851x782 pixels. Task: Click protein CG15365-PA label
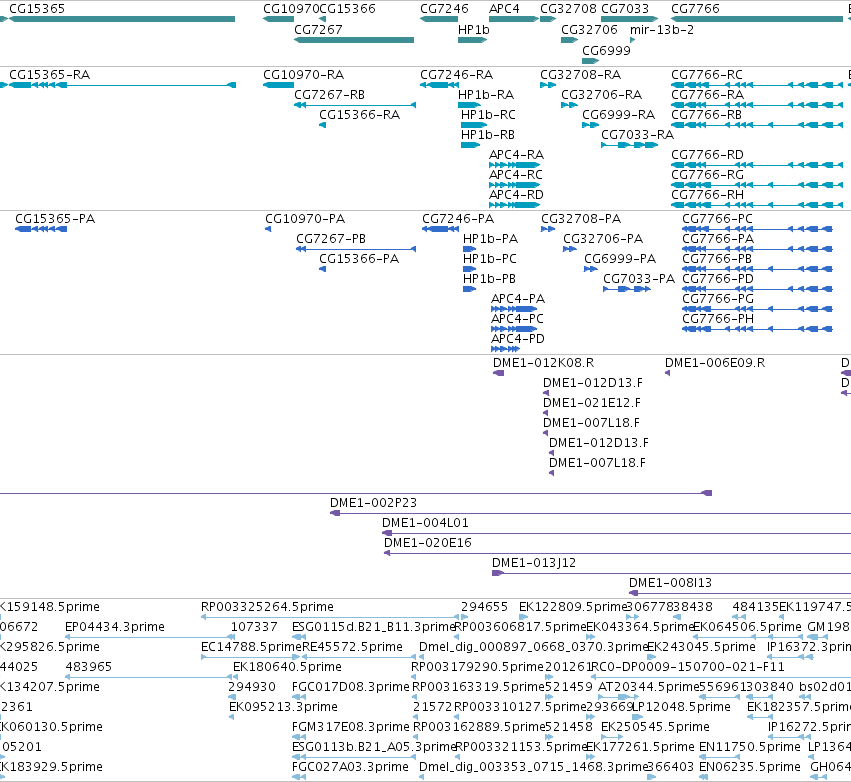click(55, 219)
